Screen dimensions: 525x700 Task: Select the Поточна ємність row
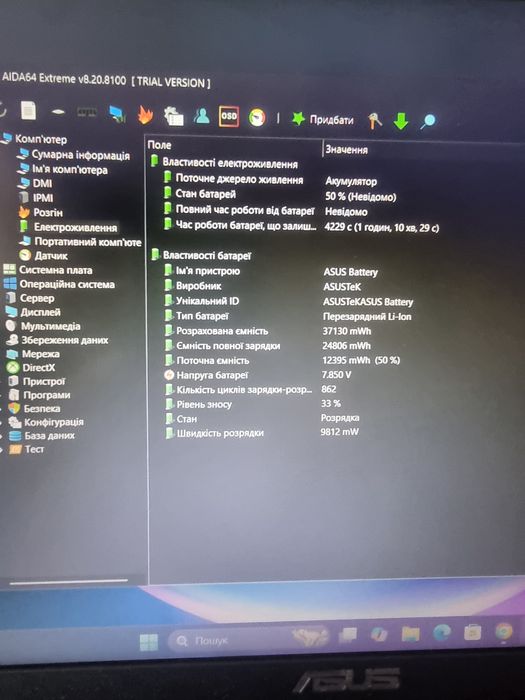click(x=283, y=360)
